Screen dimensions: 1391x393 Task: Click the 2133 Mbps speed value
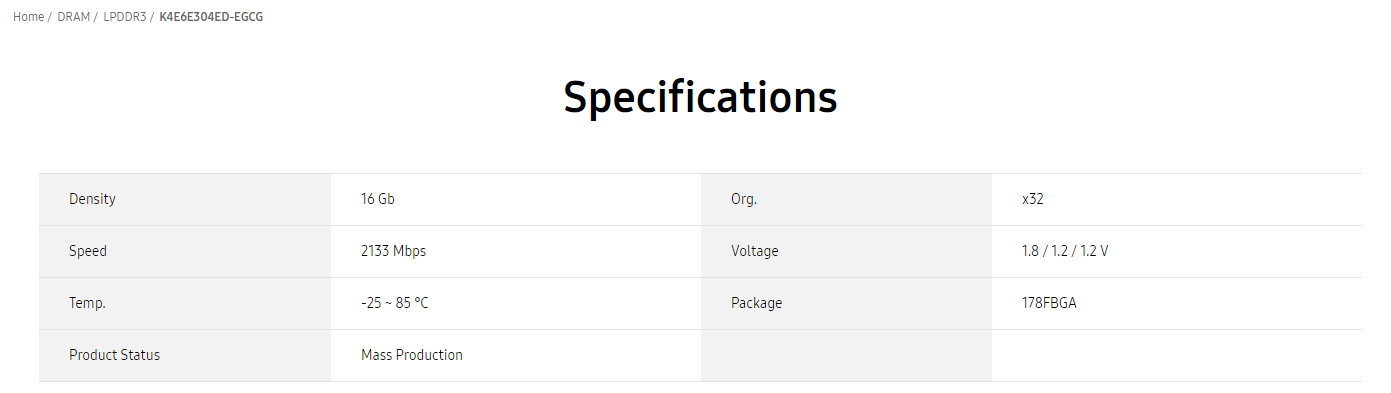pyautogui.click(x=393, y=251)
